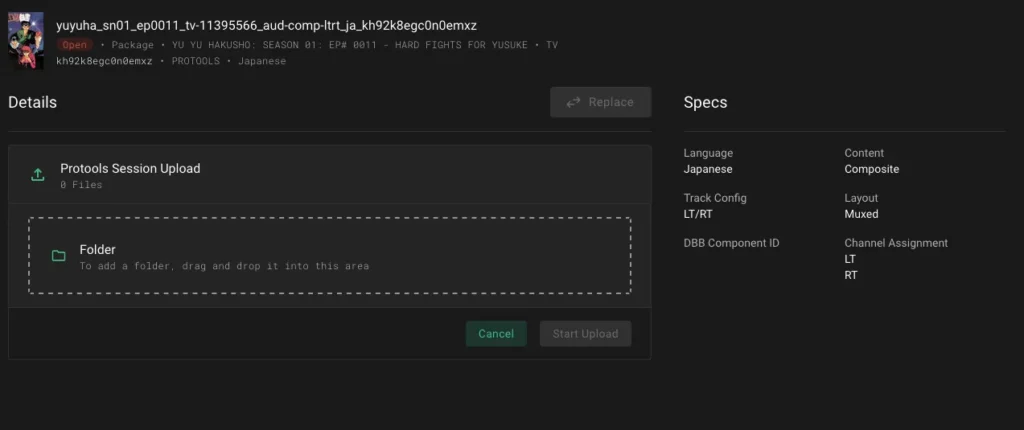Click the Muxed layout value
The width and height of the screenshot is (1024, 430).
861,214
